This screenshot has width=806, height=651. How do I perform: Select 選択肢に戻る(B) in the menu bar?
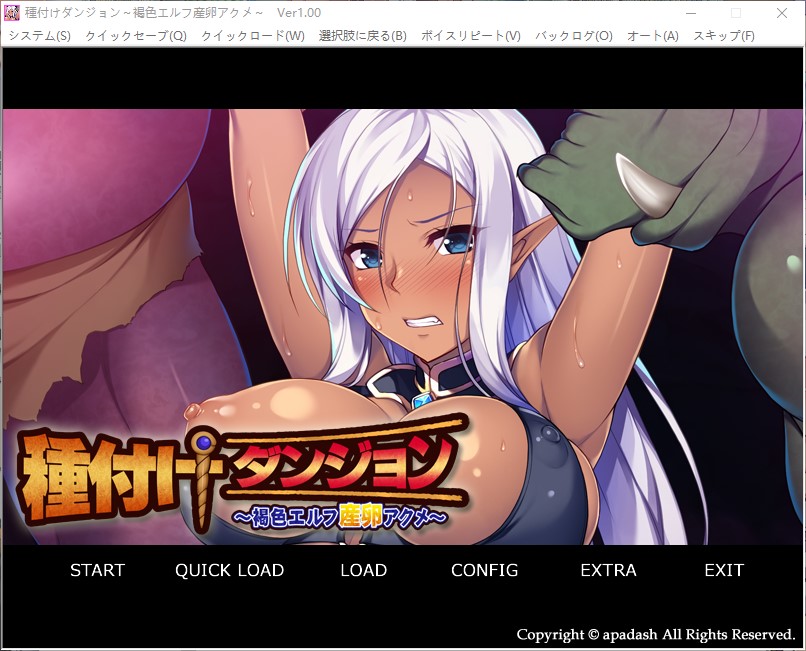[x=362, y=36]
